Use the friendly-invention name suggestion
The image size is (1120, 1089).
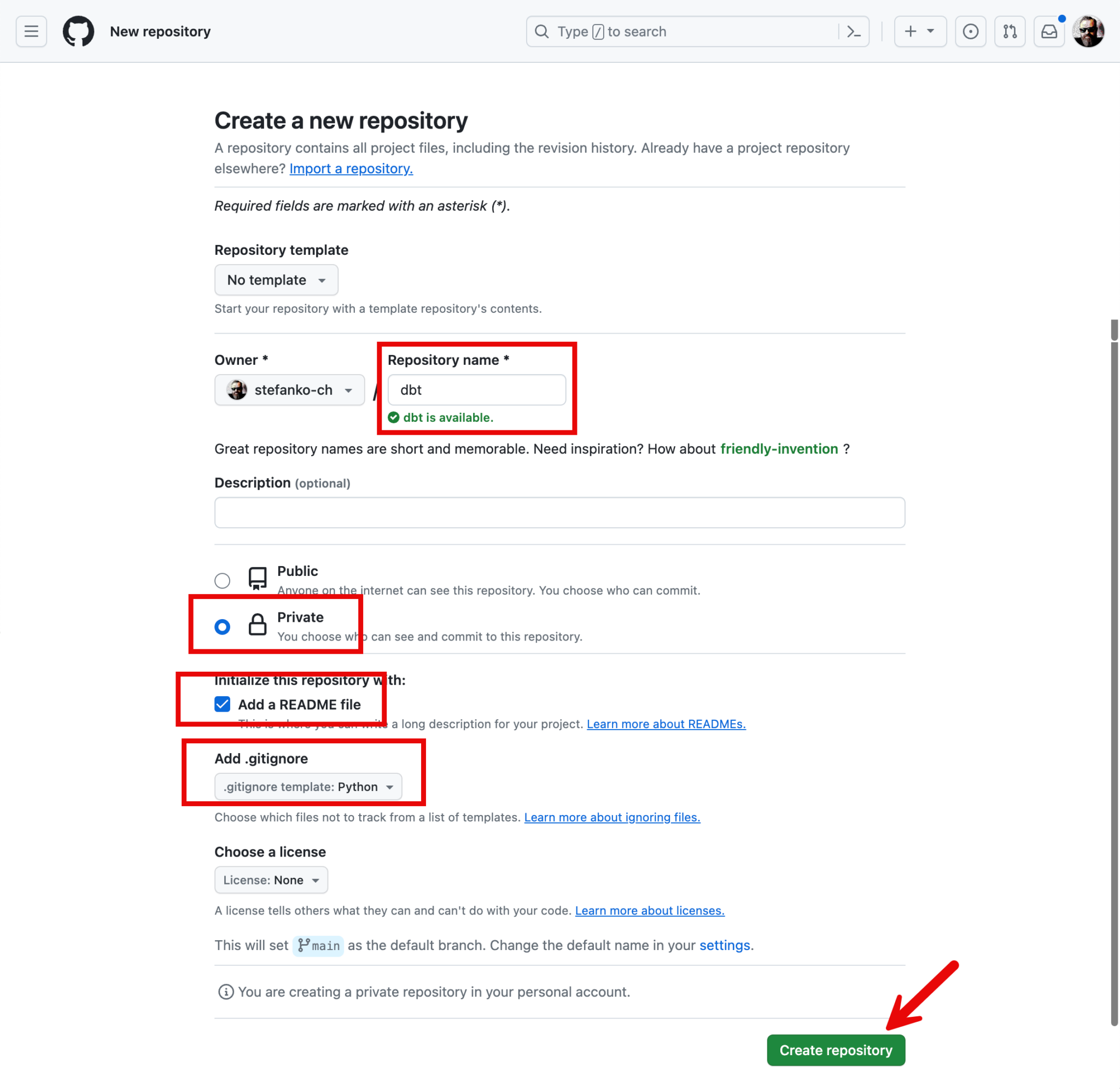779,449
